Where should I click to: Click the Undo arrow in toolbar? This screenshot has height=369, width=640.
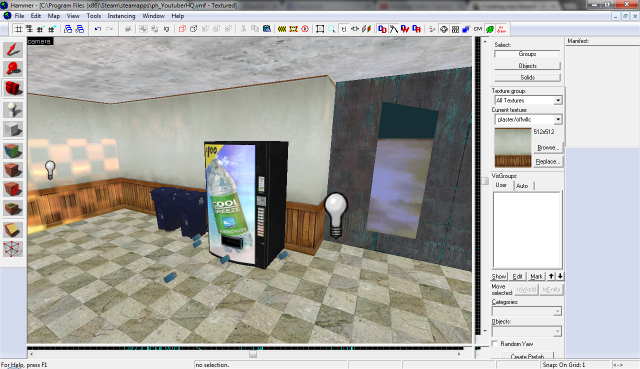point(98,29)
